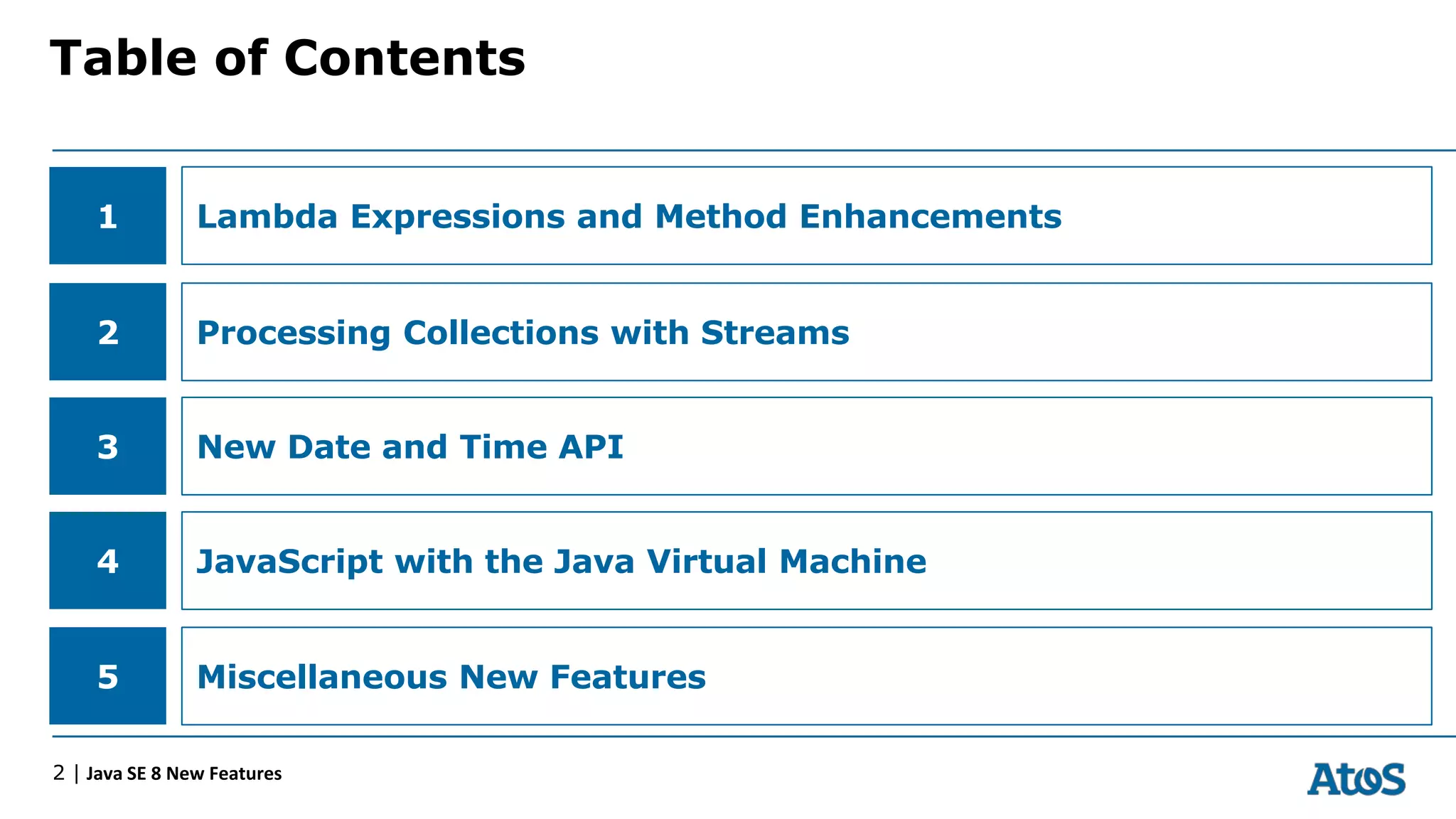Click the Table of Contents heading
Viewport: 1456px width, 819px height.
pyautogui.click(x=287, y=58)
